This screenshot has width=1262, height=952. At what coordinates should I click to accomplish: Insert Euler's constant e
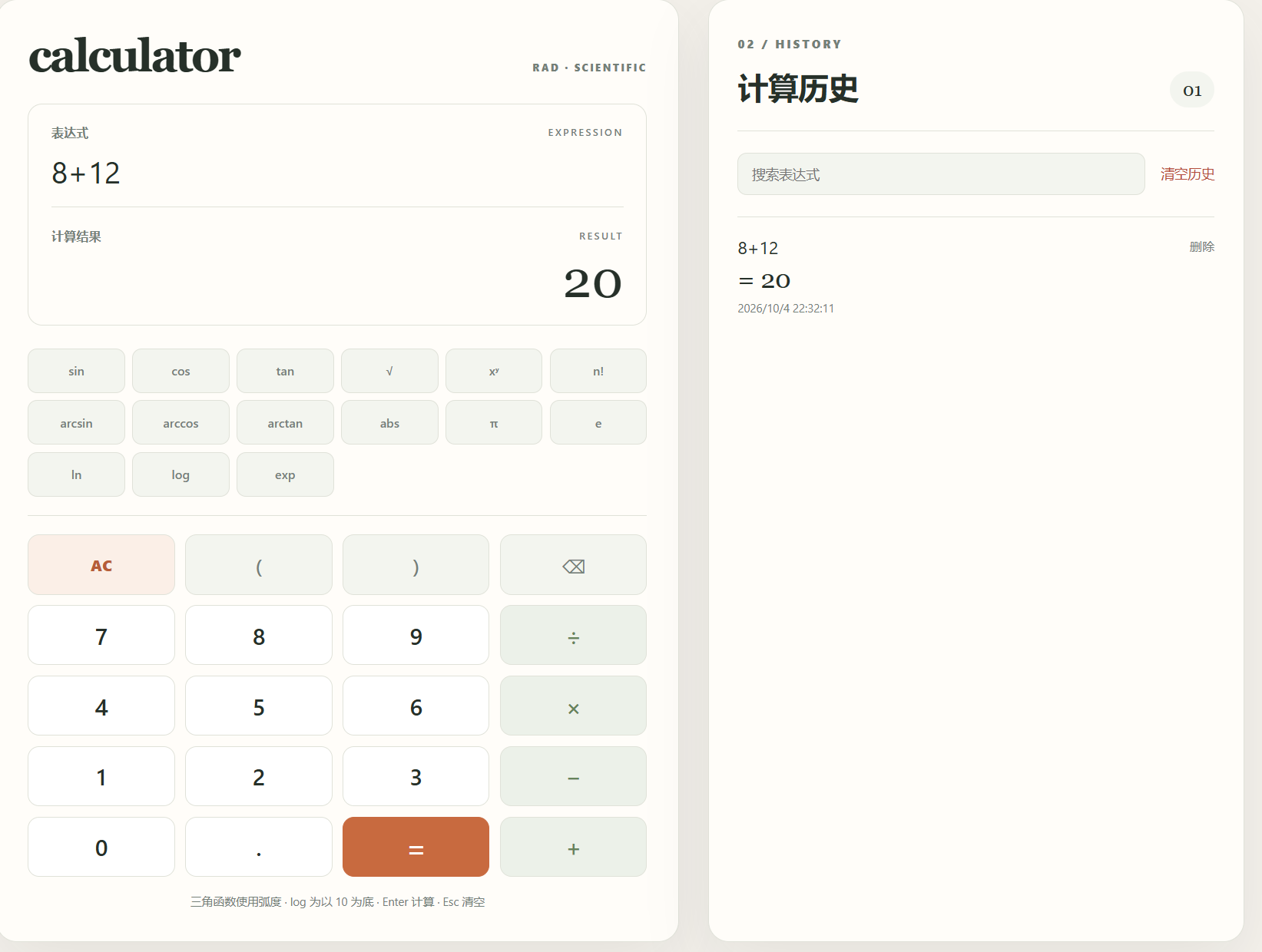tap(598, 423)
